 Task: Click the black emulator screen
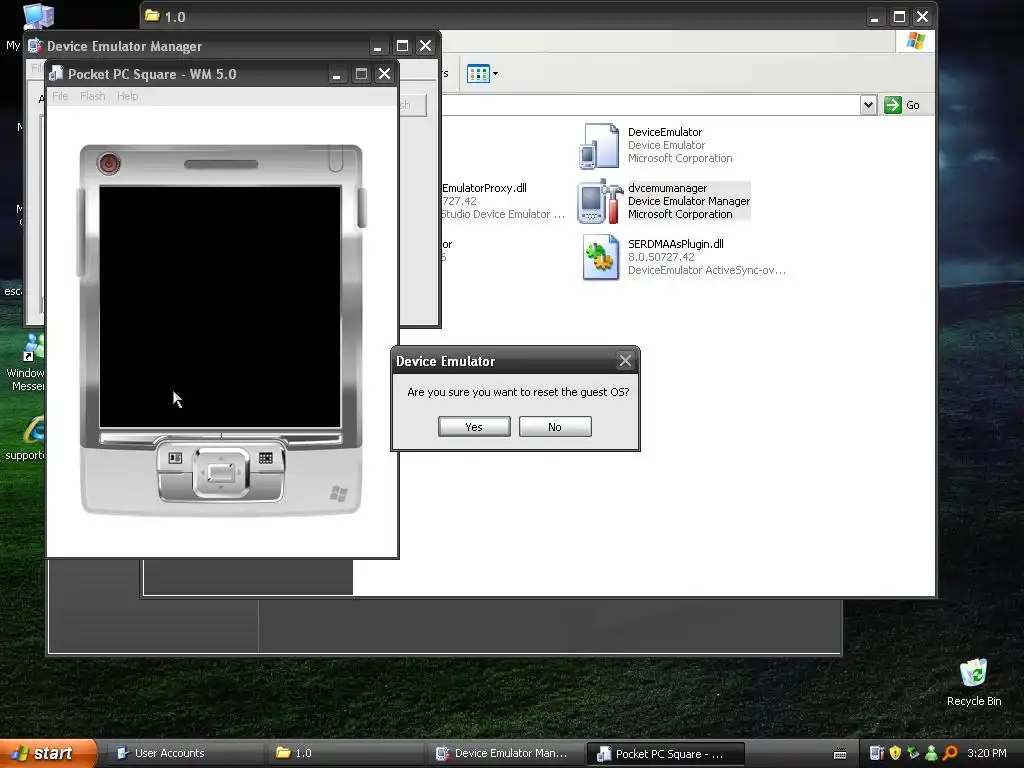[220, 306]
